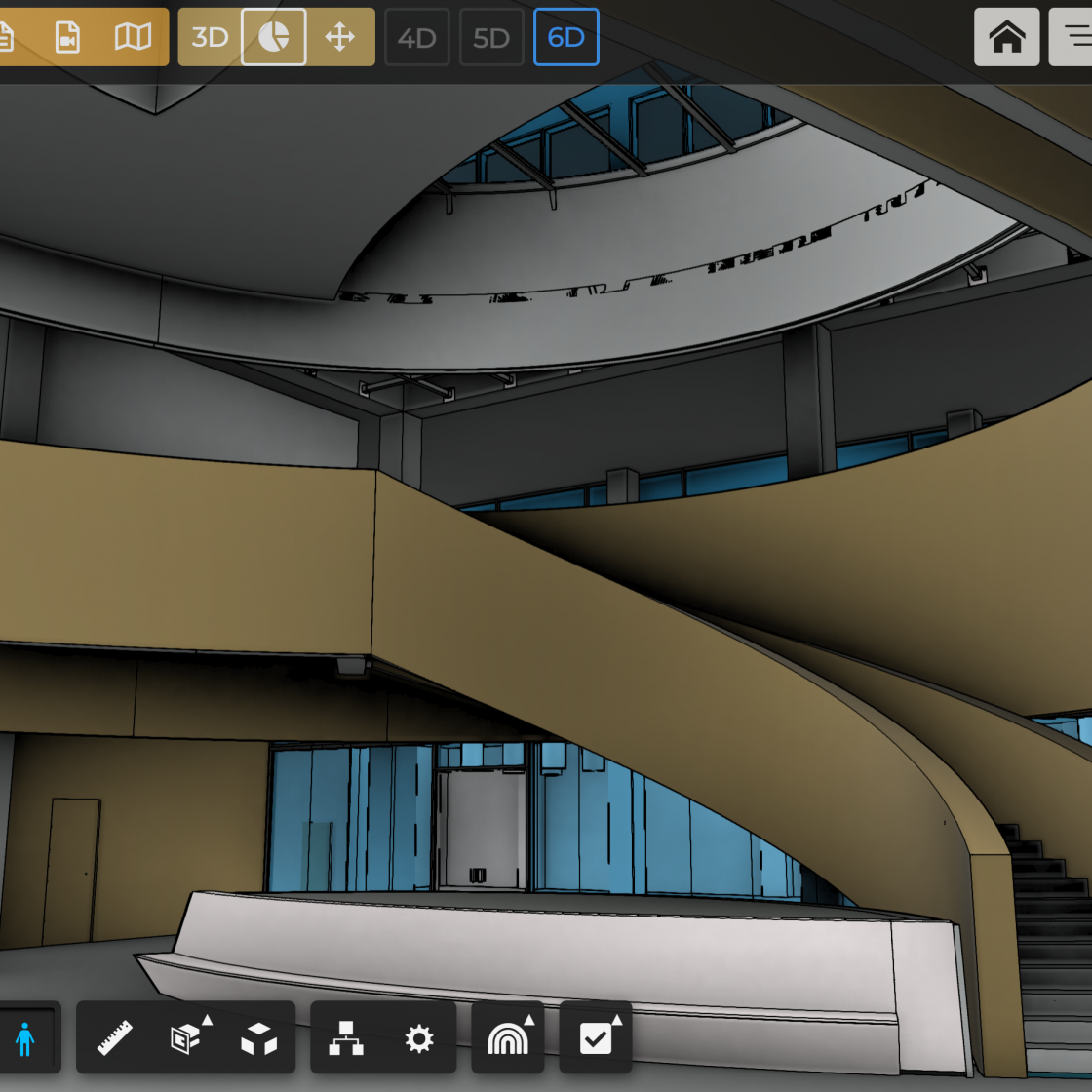The height and width of the screenshot is (1092, 1092).
Task: Select the section box tool icon
Action: (x=182, y=1039)
